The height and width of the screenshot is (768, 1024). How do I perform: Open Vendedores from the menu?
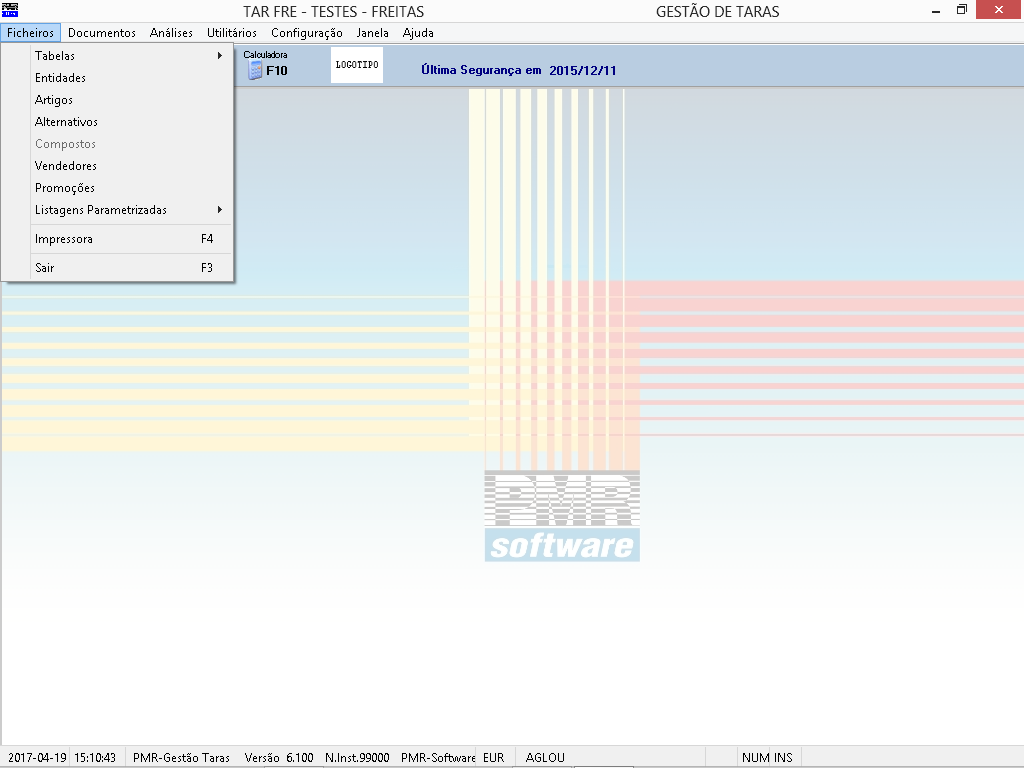tap(130, 166)
